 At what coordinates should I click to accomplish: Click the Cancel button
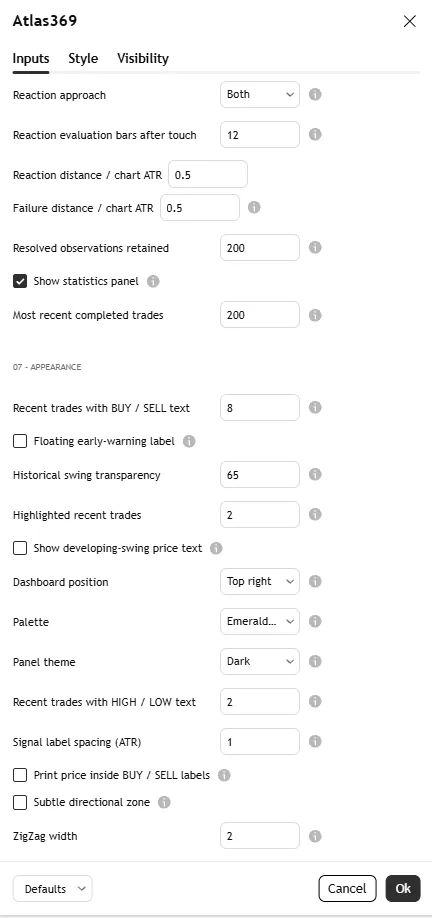347,888
